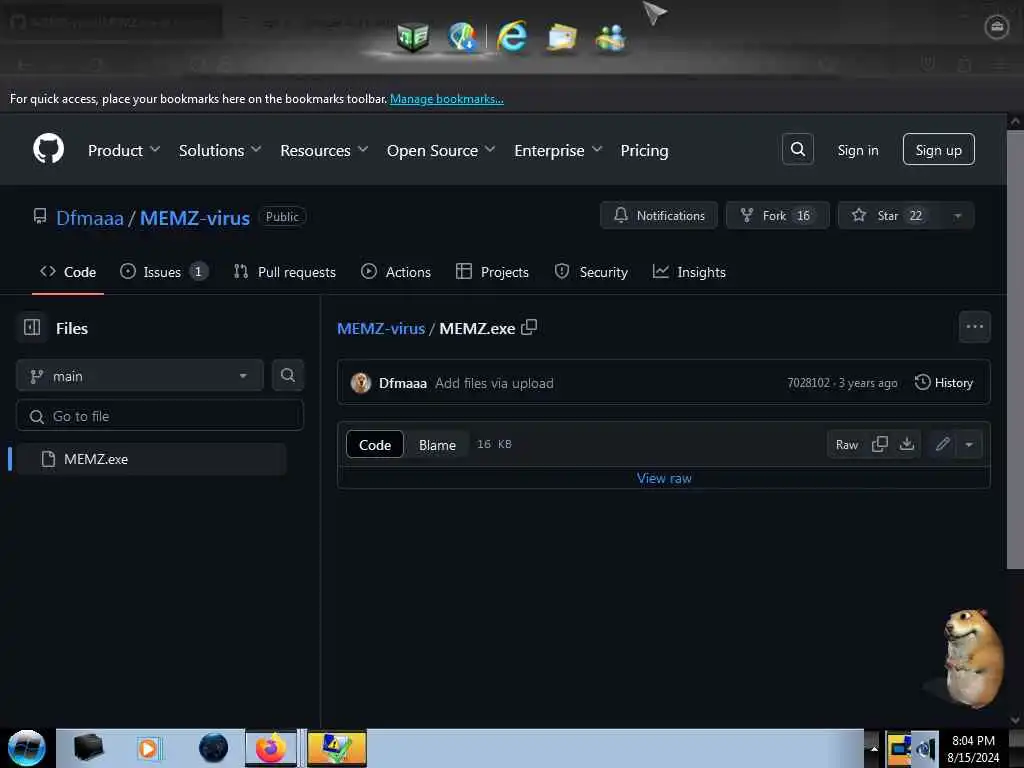Click the people messenger icon in the floating dock
1024x768 pixels.
click(x=611, y=37)
